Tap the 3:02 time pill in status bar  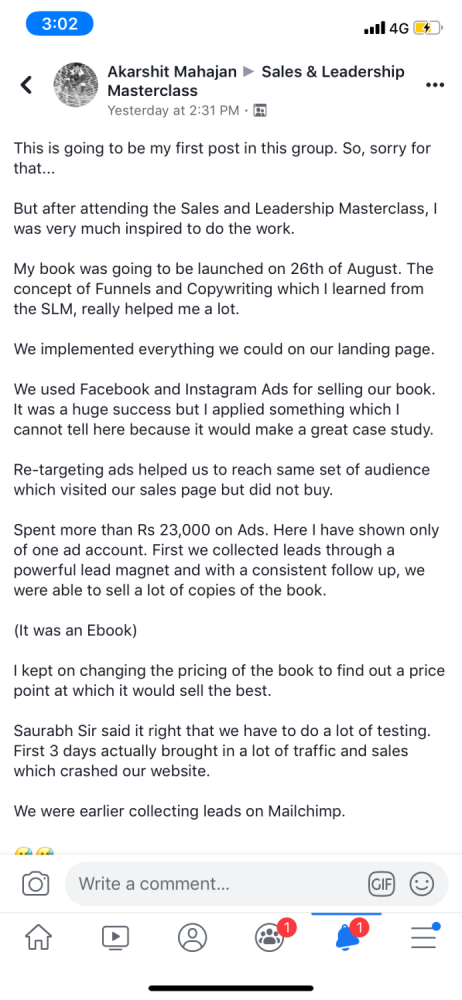coord(59,24)
